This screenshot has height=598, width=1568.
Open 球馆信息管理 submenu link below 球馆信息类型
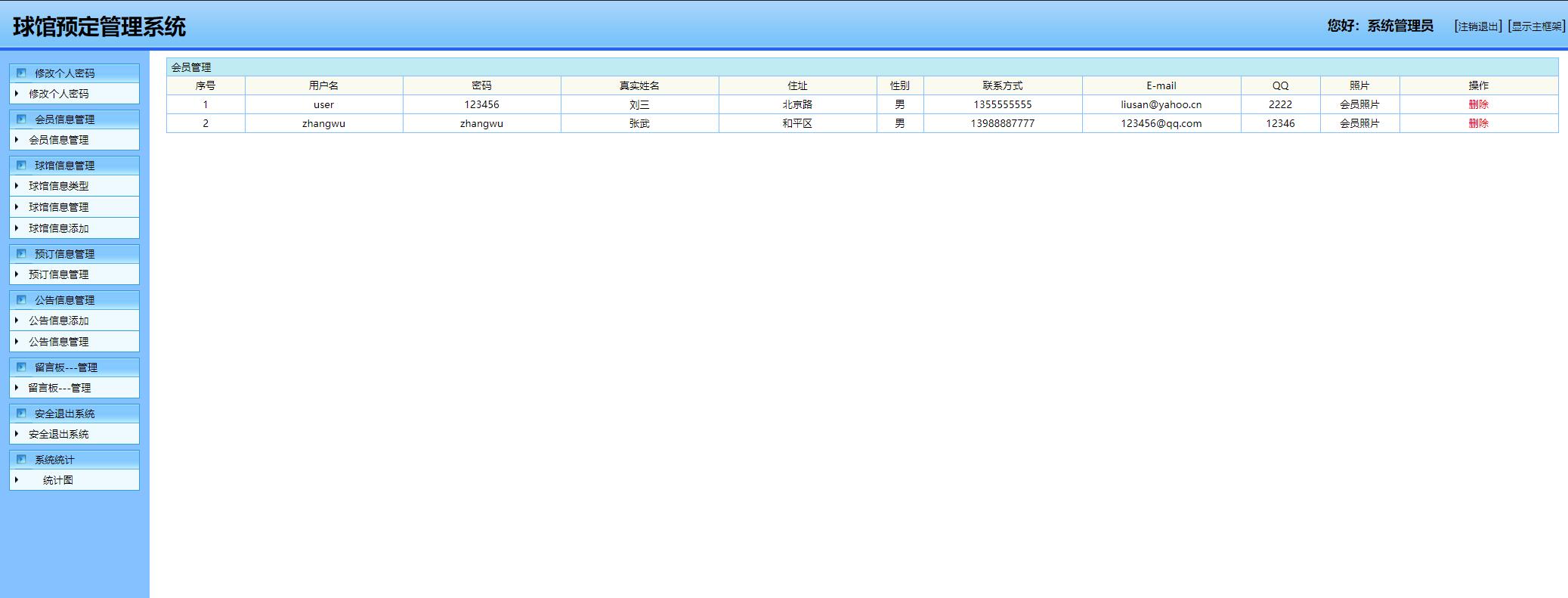59,207
